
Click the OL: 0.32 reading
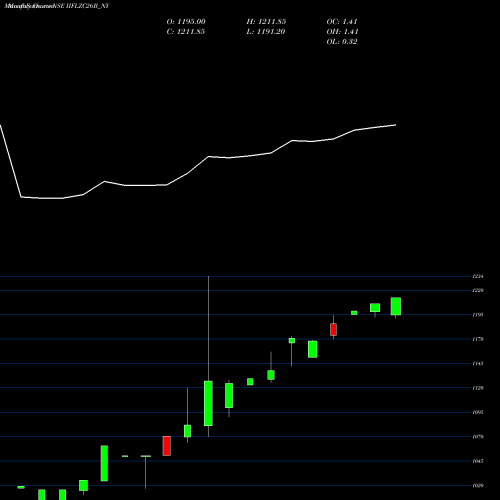coord(342,42)
